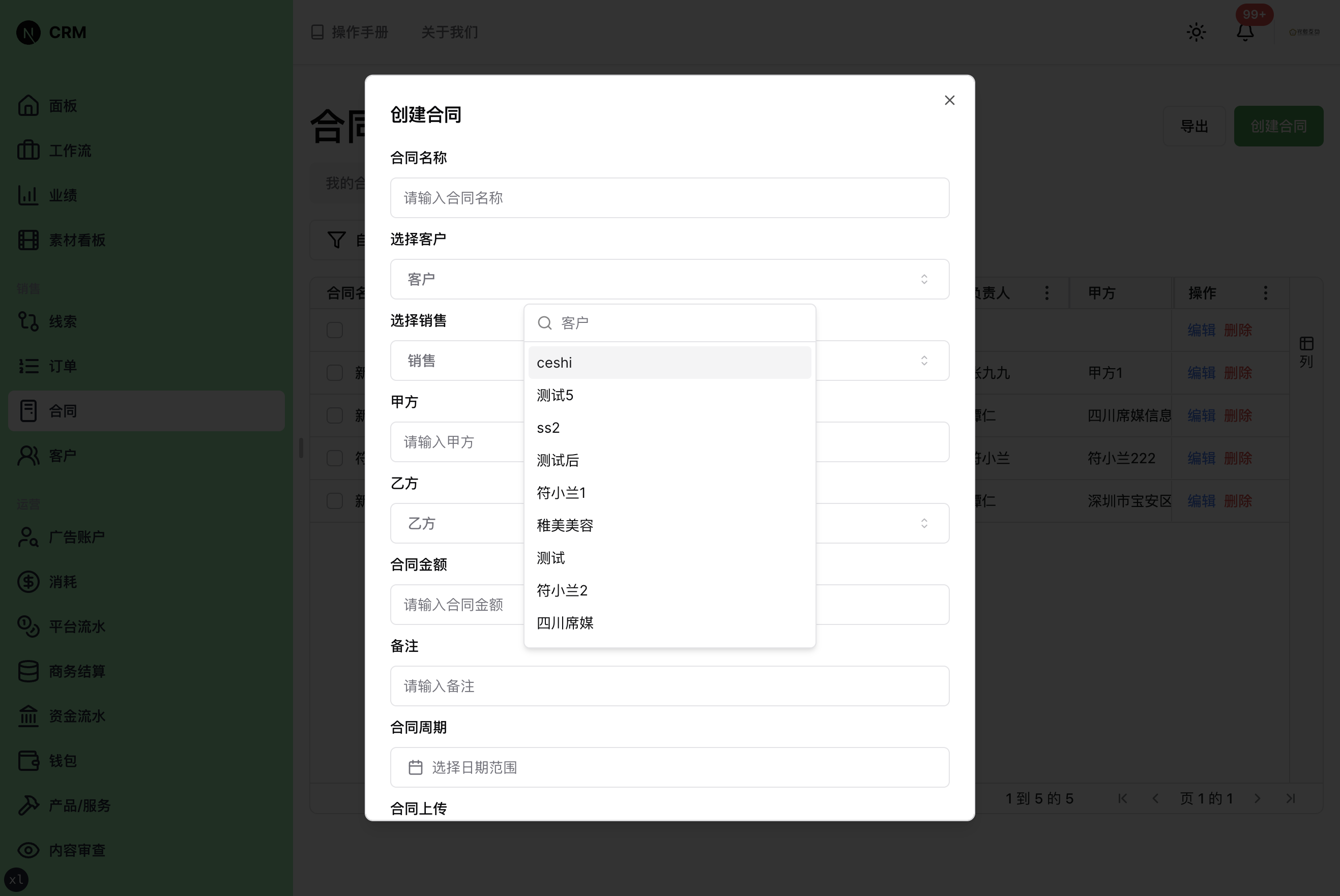This screenshot has height=896, width=1340.
Task: Expand the 客户 customer selection dropdown
Action: coord(669,279)
